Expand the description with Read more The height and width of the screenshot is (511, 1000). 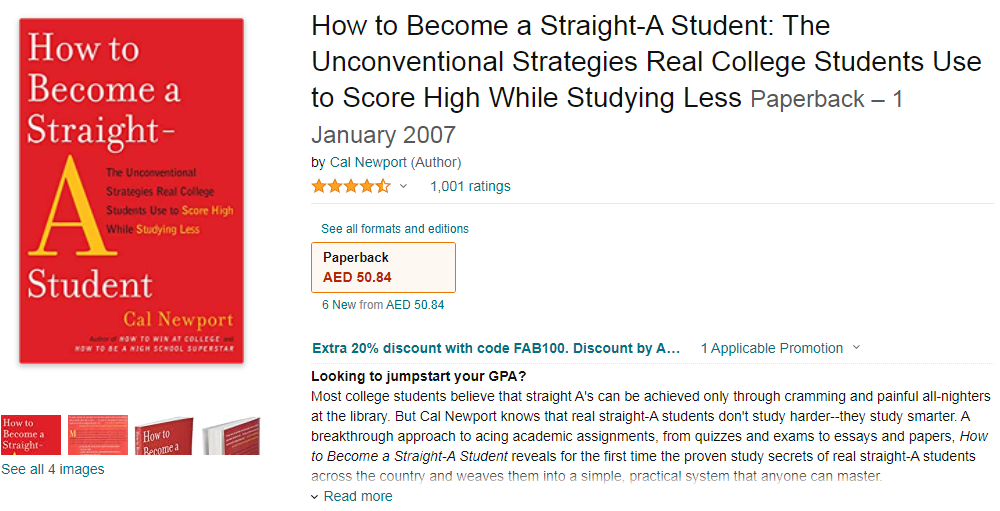point(358,496)
